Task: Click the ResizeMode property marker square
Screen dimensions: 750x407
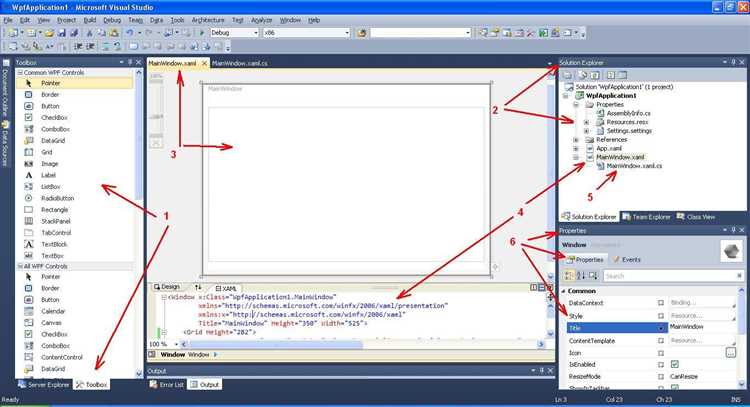Action: 661,377
